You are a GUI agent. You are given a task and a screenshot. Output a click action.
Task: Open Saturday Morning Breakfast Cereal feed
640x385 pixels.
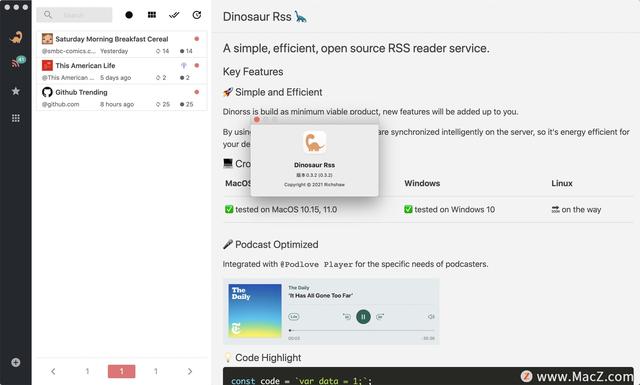(x=122, y=44)
